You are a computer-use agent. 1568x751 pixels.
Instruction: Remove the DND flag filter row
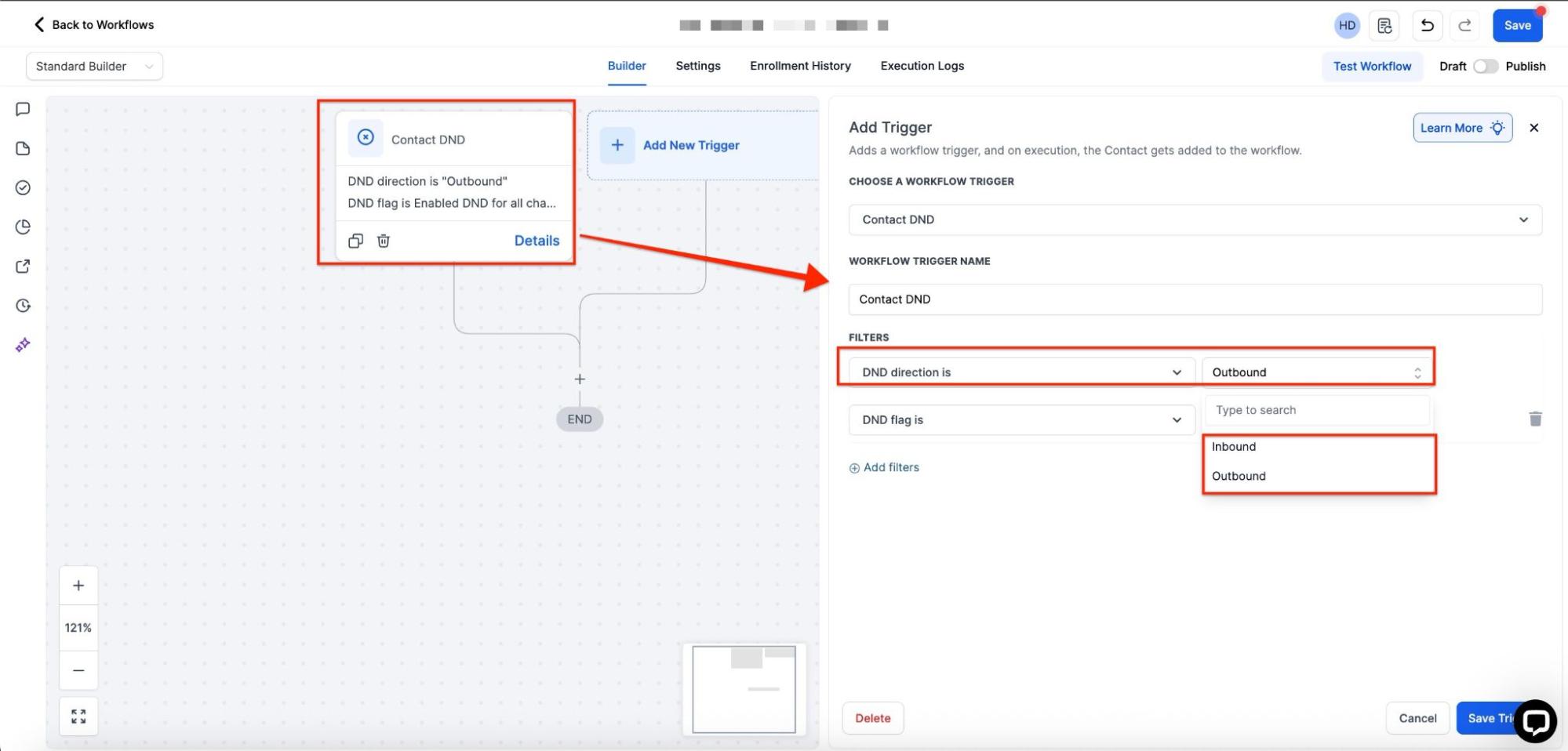point(1535,419)
